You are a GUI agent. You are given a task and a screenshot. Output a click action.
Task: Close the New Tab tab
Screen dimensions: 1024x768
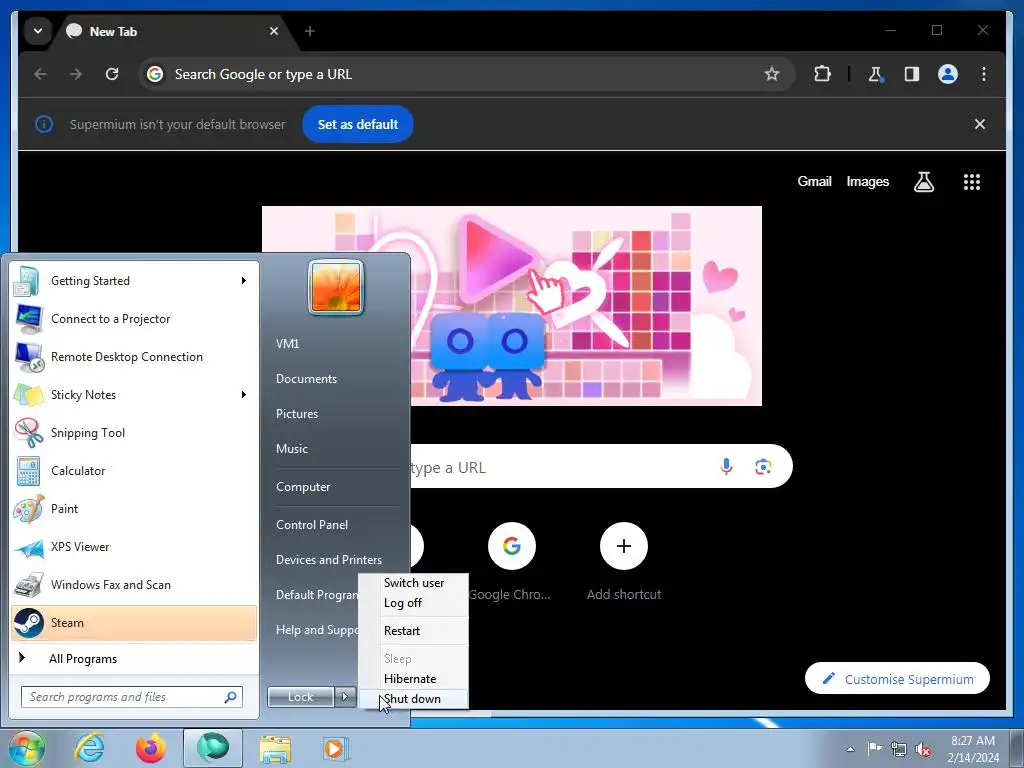coord(274,31)
